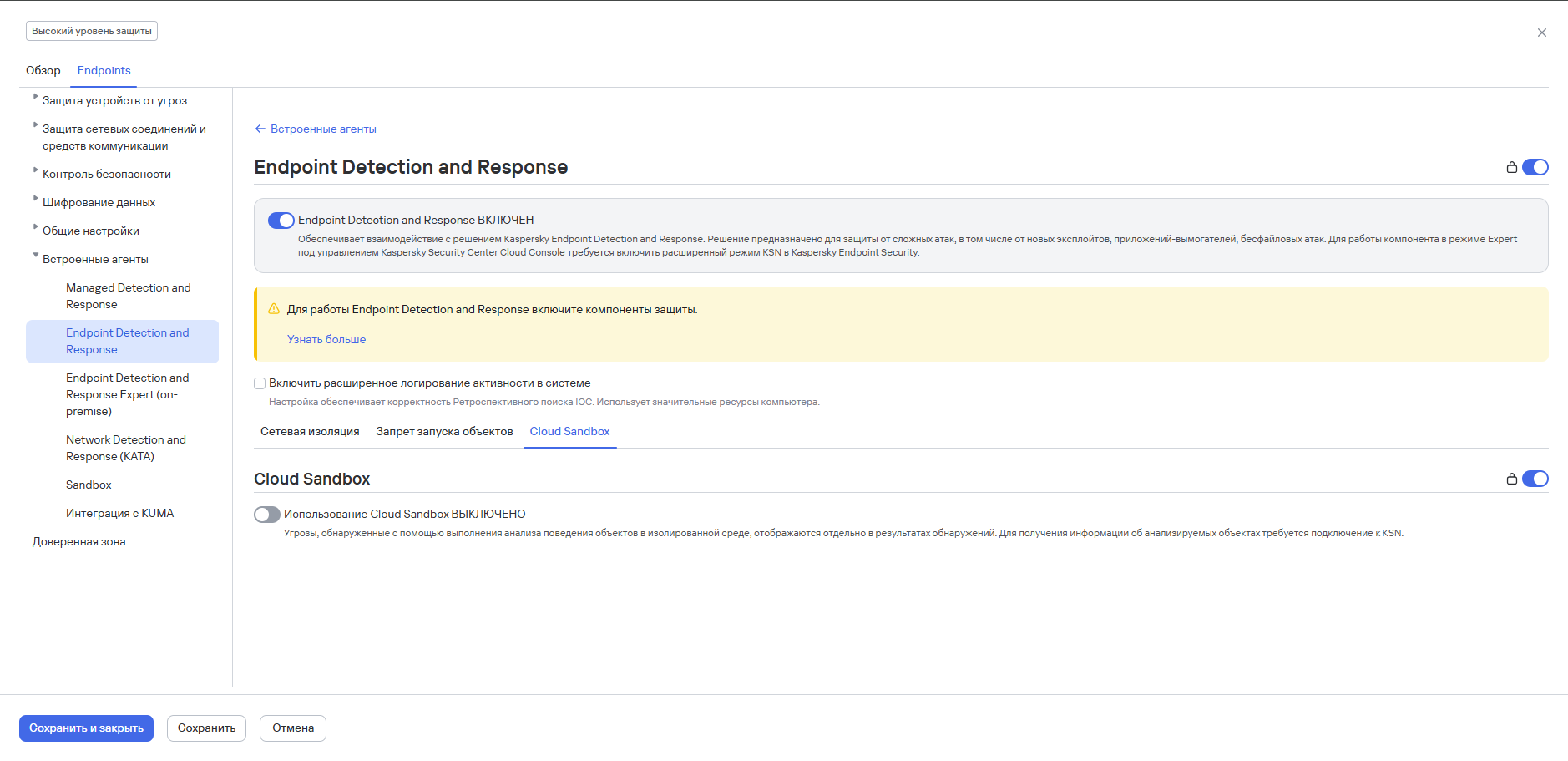The image size is (1568, 761).
Task: Click the back arrow icon before Встроенные агенты
Action: pyautogui.click(x=260, y=129)
